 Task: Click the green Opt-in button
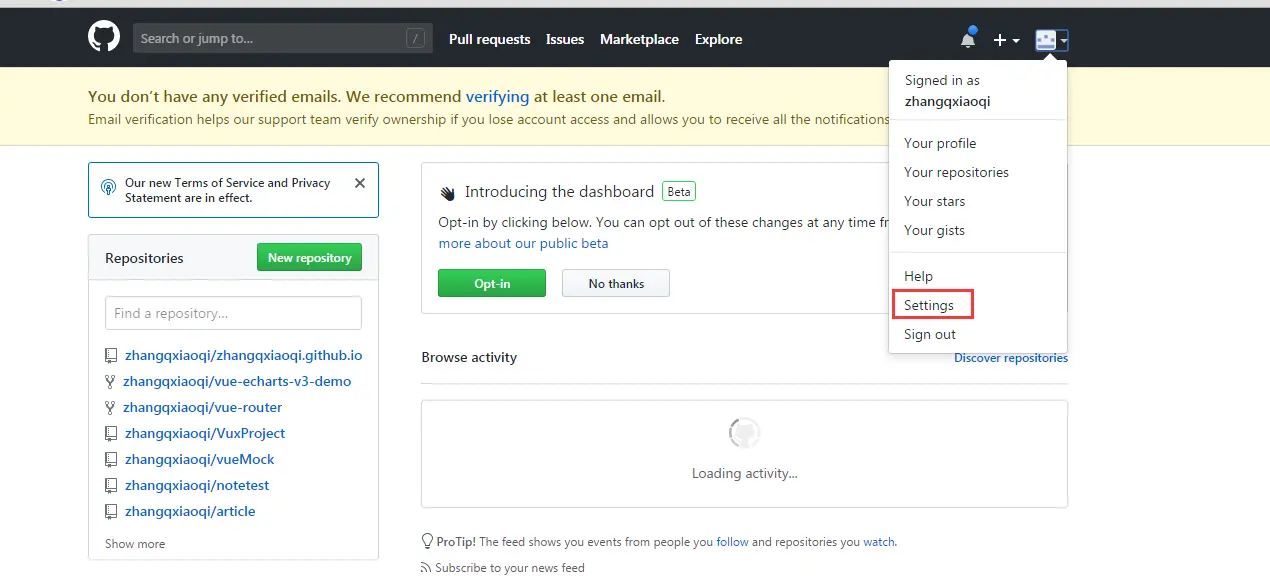click(492, 283)
